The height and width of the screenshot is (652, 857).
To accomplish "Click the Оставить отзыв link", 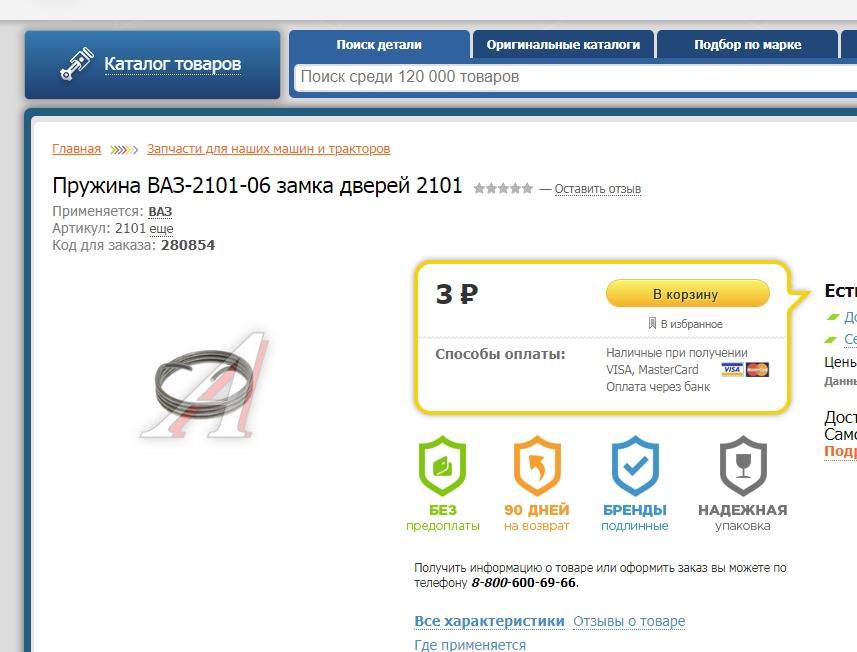I will (x=597, y=189).
